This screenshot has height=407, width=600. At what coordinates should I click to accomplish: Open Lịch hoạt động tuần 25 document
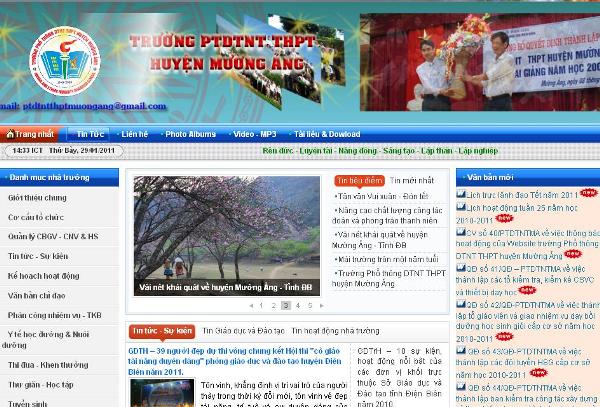pos(517,214)
